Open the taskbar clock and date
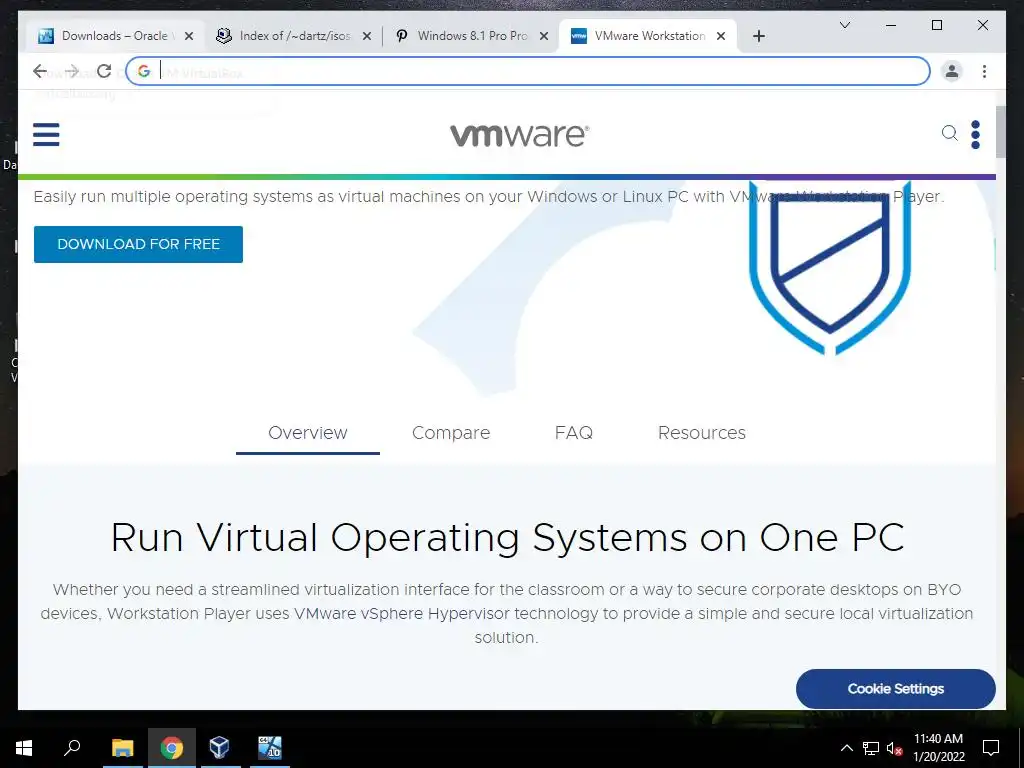Image resolution: width=1024 pixels, height=768 pixels. (938, 748)
